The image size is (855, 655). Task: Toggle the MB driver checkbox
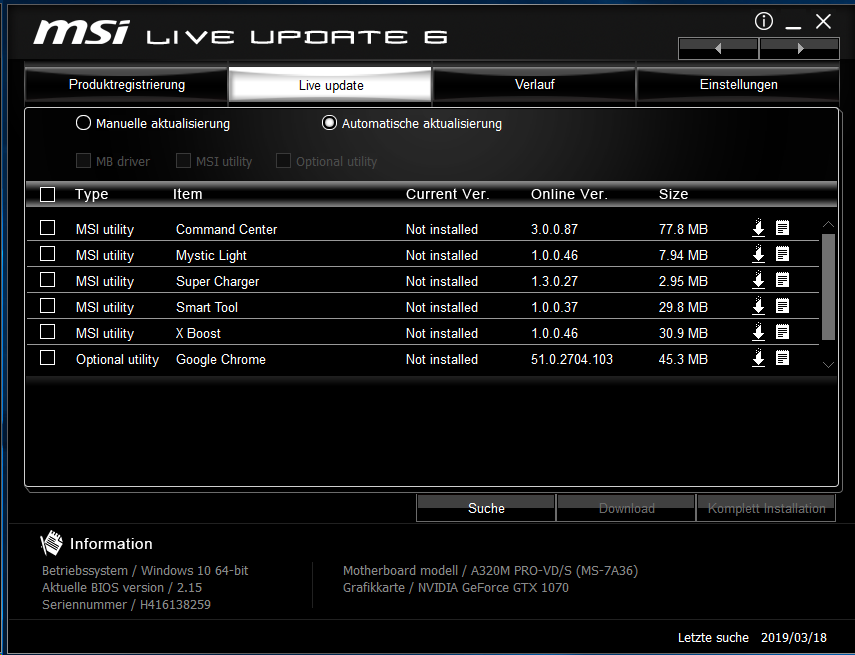pyautogui.click(x=83, y=160)
